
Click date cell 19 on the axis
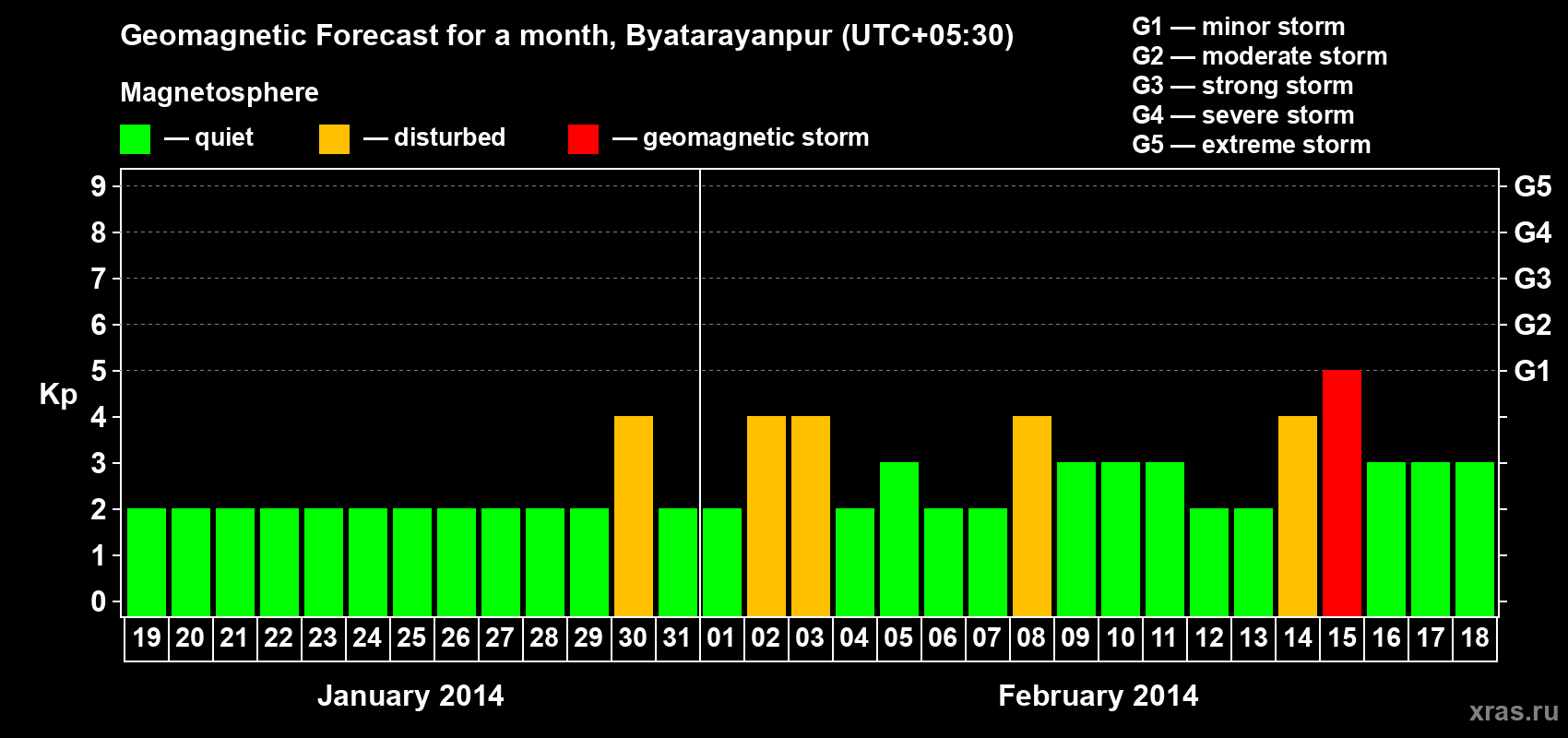(147, 638)
